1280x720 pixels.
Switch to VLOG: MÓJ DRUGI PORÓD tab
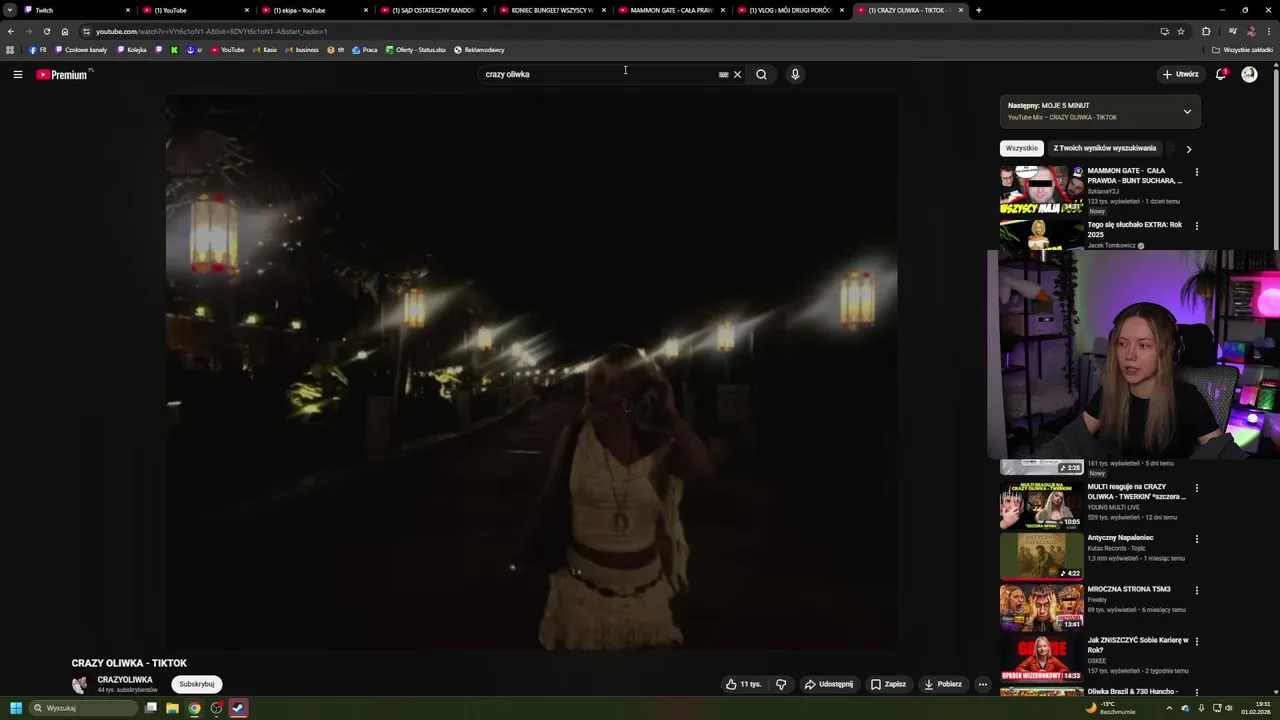click(x=789, y=10)
